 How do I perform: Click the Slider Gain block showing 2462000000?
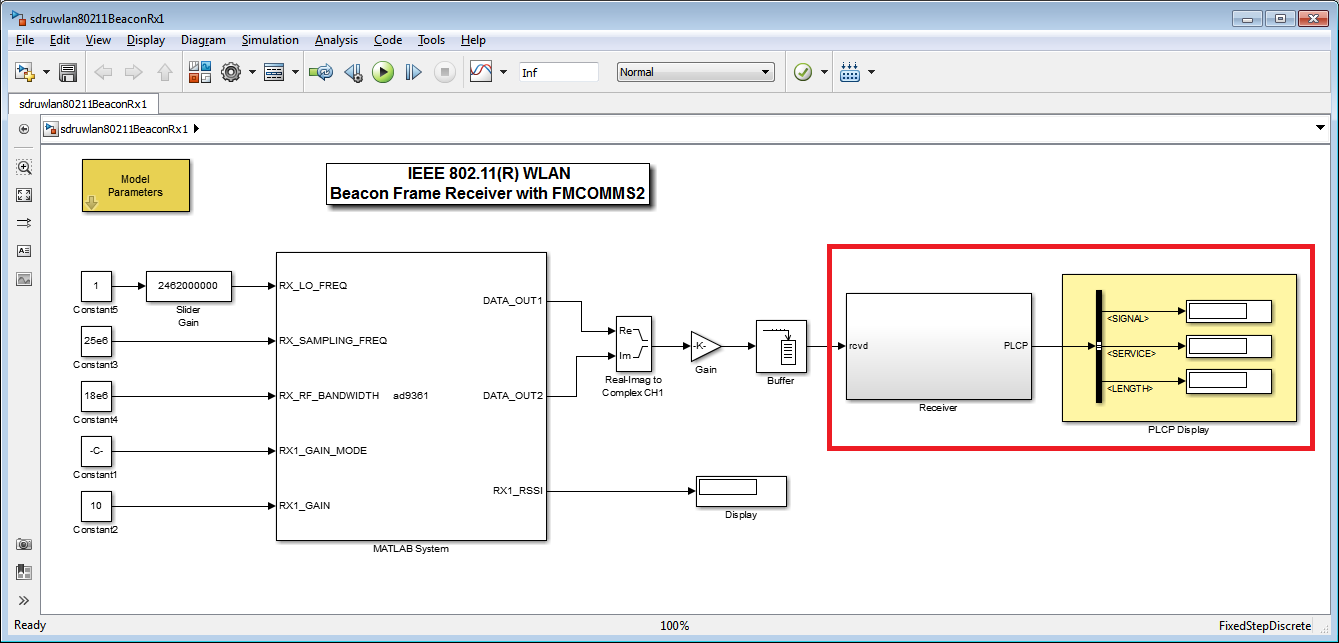[188, 285]
